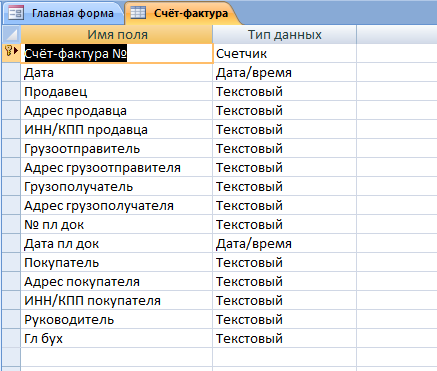Select the row selector of Продавец field
Image resolution: width=437 pixels, height=371 pixels.
coord(11,91)
